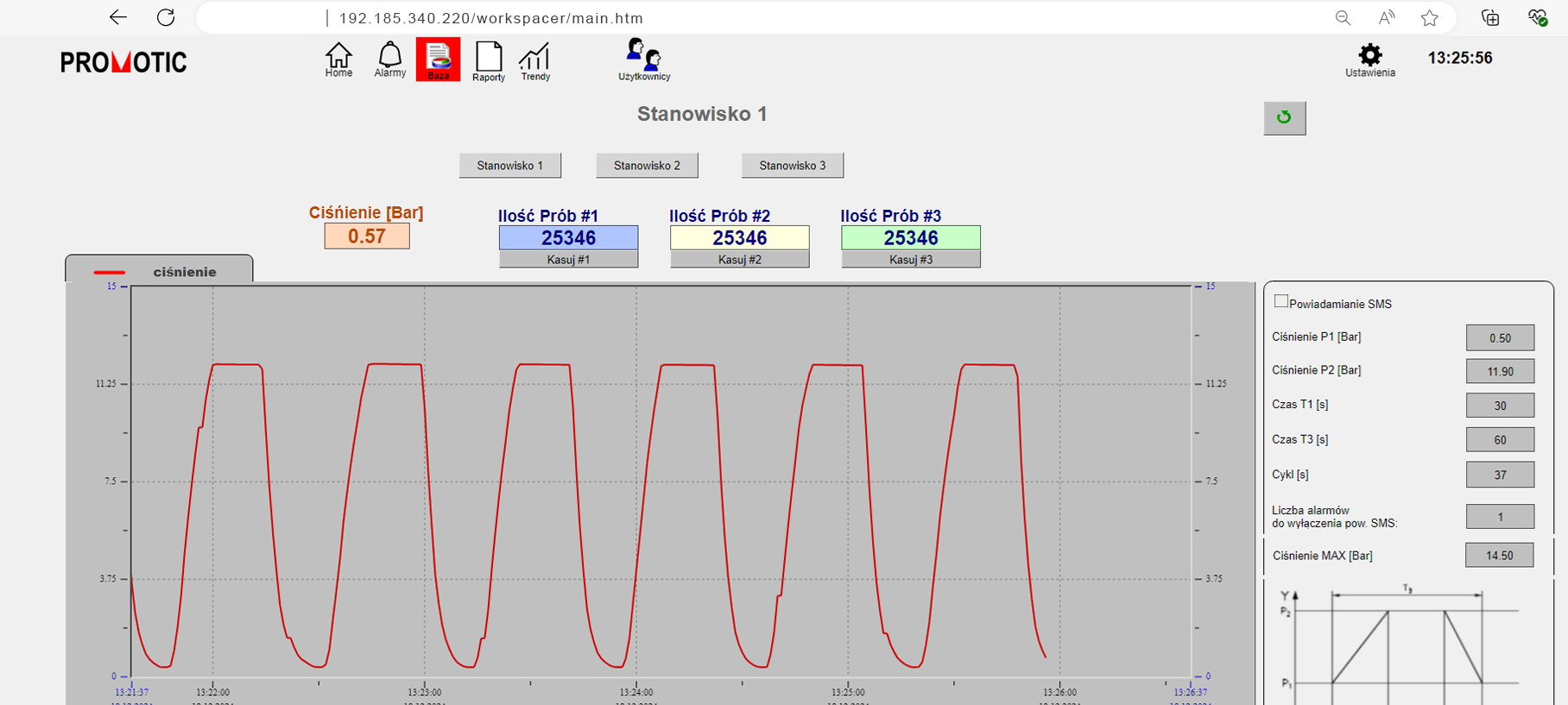Viewport: 1568px width, 705px height.
Task: Click the PROMOTIC logo
Action: (x=123, y=62)
